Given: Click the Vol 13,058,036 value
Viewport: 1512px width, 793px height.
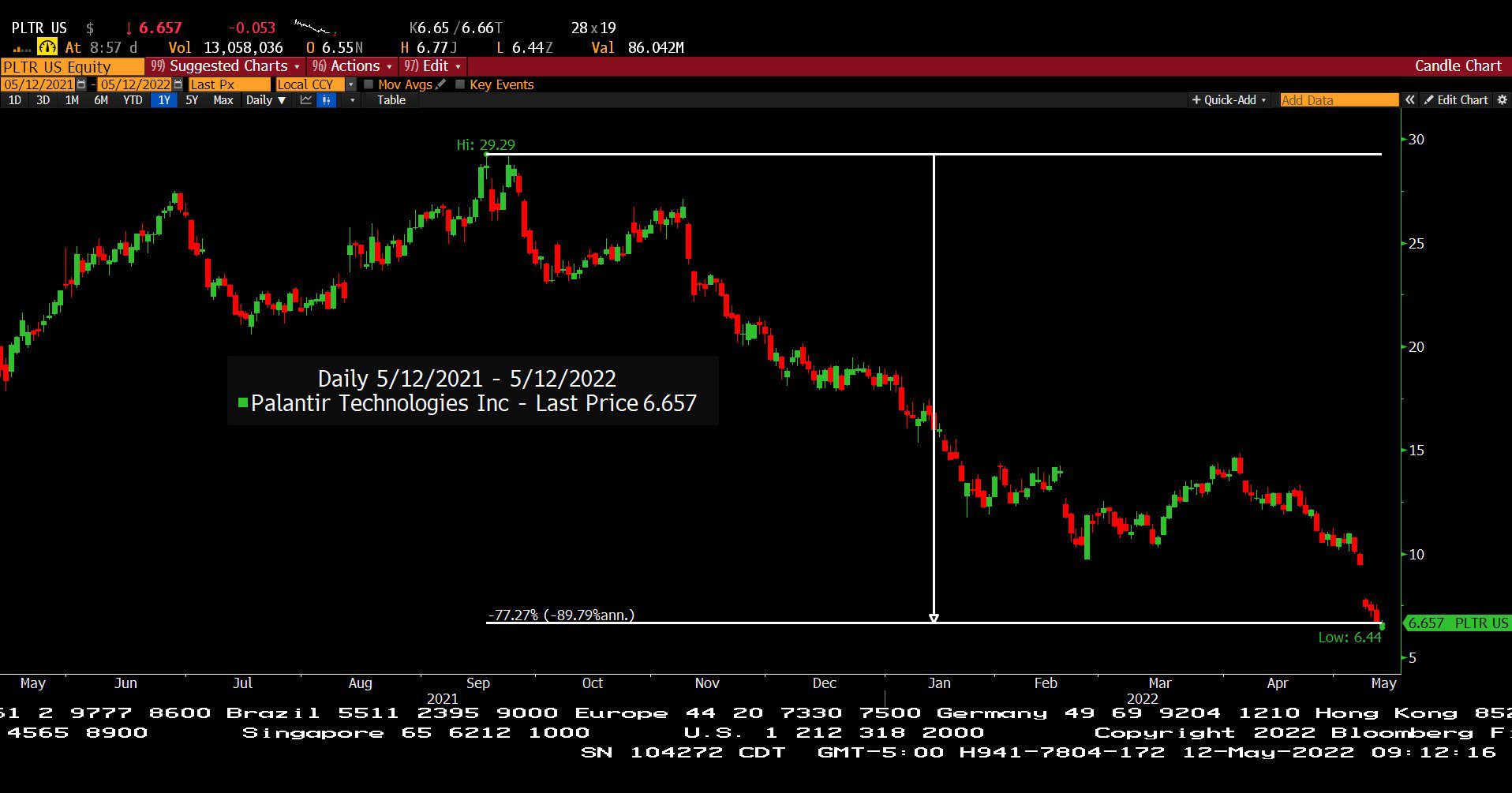Looking at the screenshot, I should pyautogui.click(x=226, y=48).
